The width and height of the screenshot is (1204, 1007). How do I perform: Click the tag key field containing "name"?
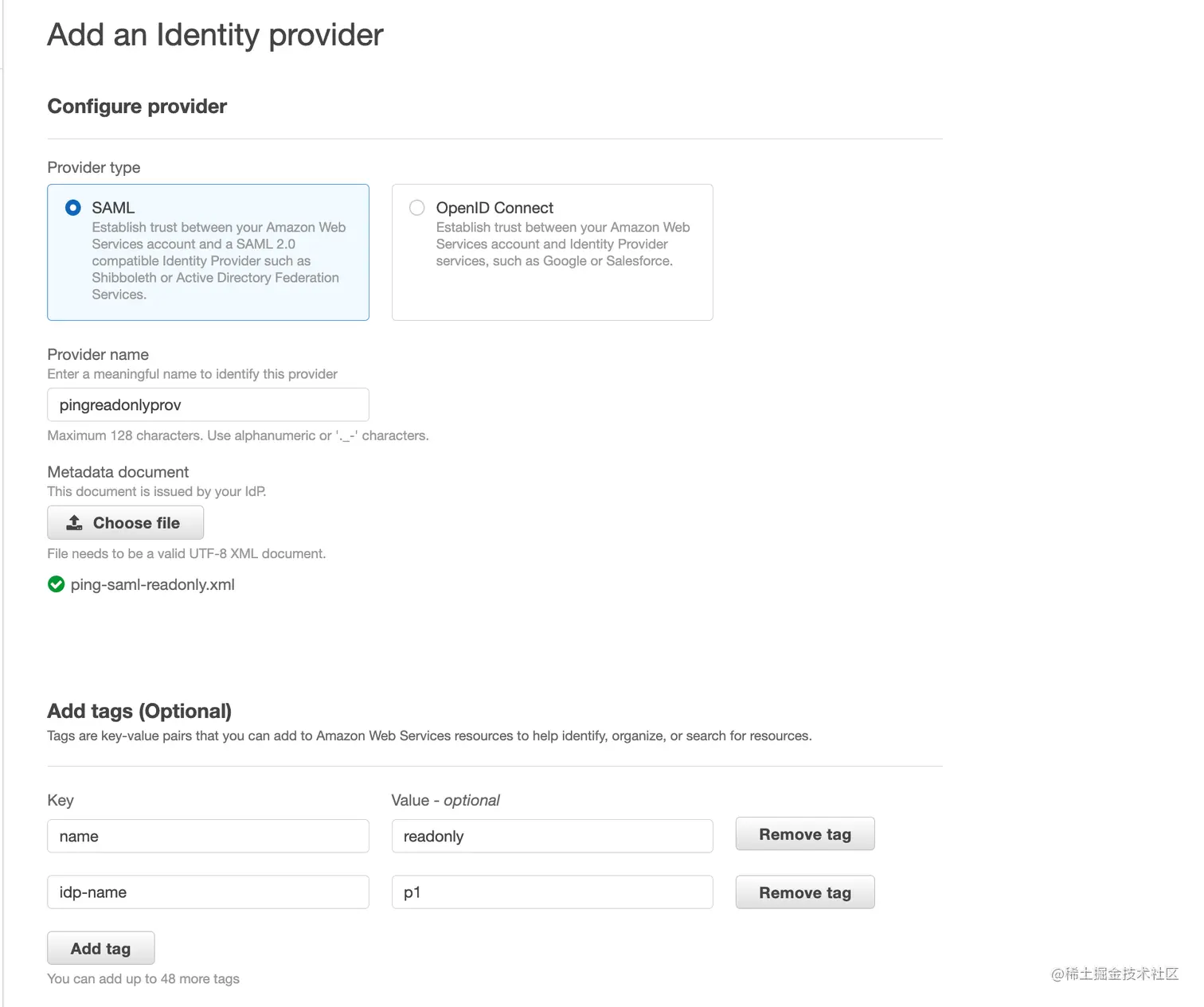208,836
